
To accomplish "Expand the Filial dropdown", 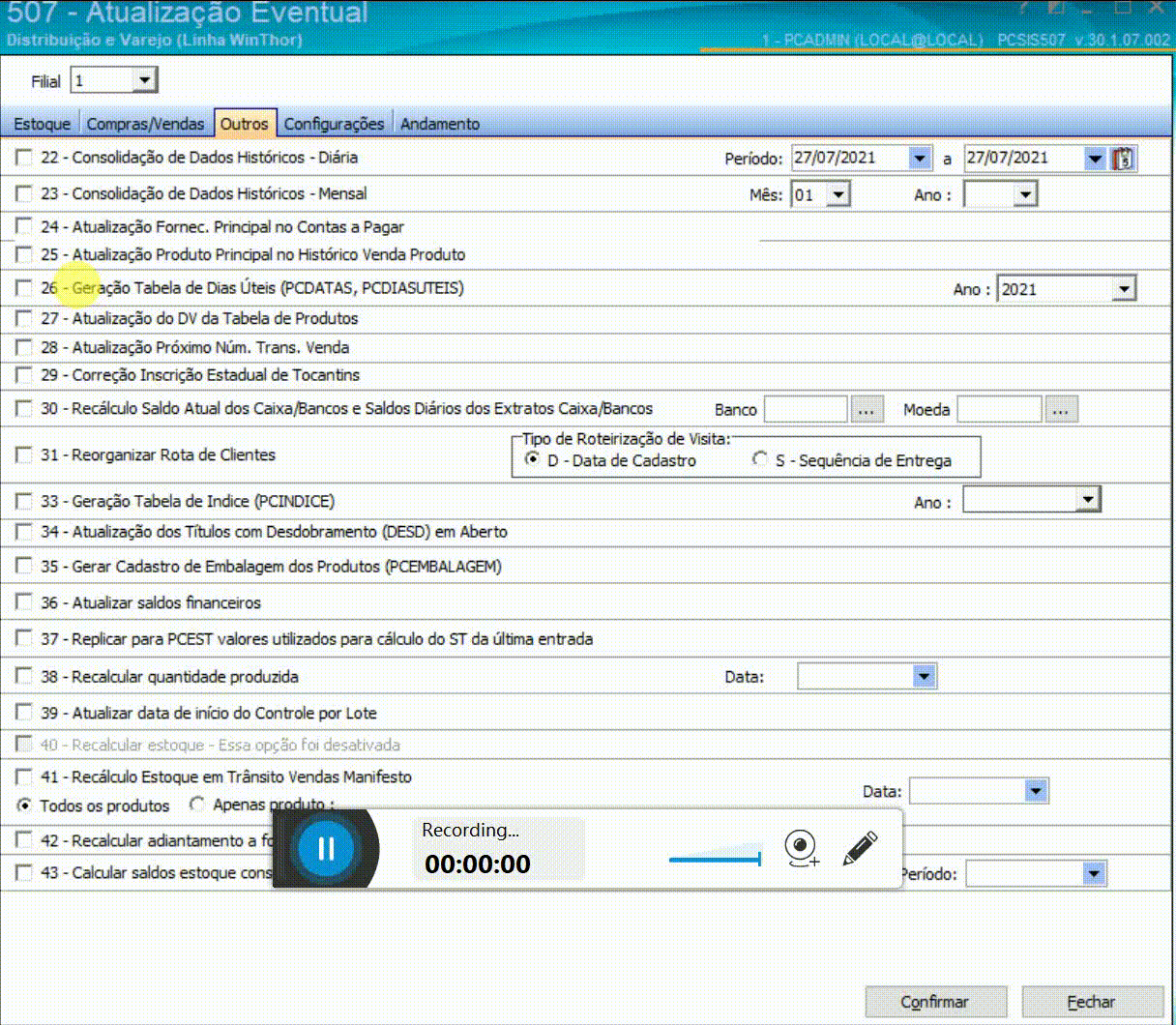I will point(144,80).
